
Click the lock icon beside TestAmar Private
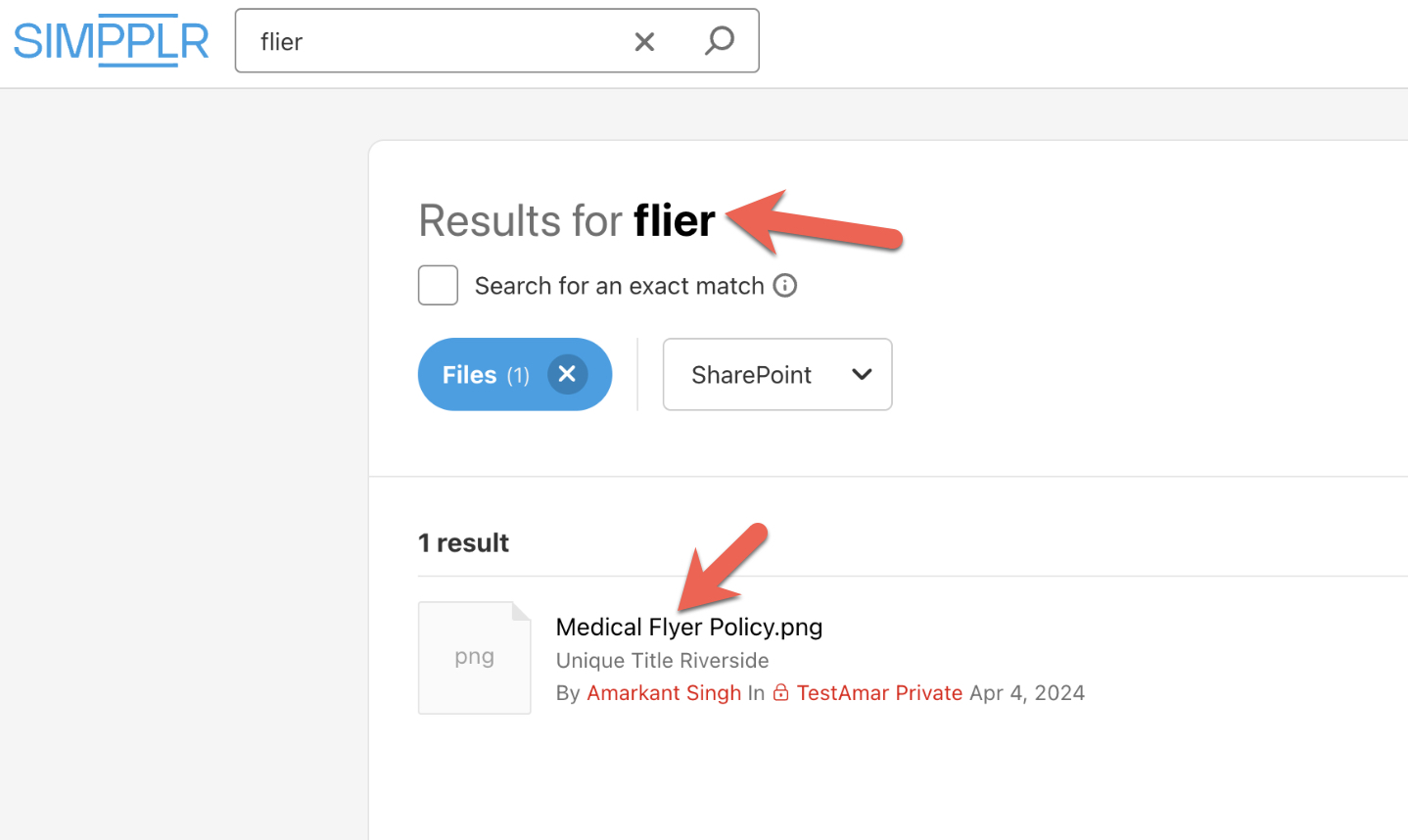point(780,692)
